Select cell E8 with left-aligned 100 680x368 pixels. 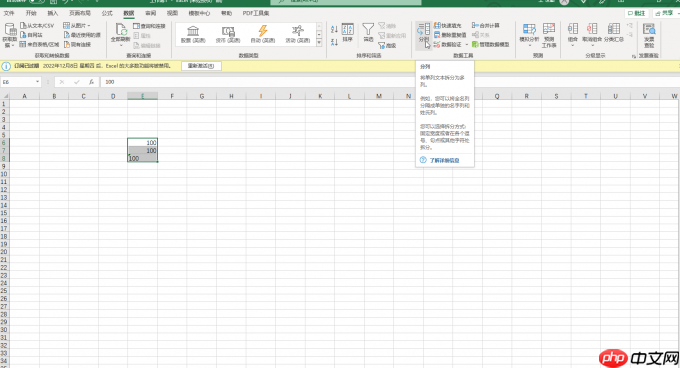143,158
